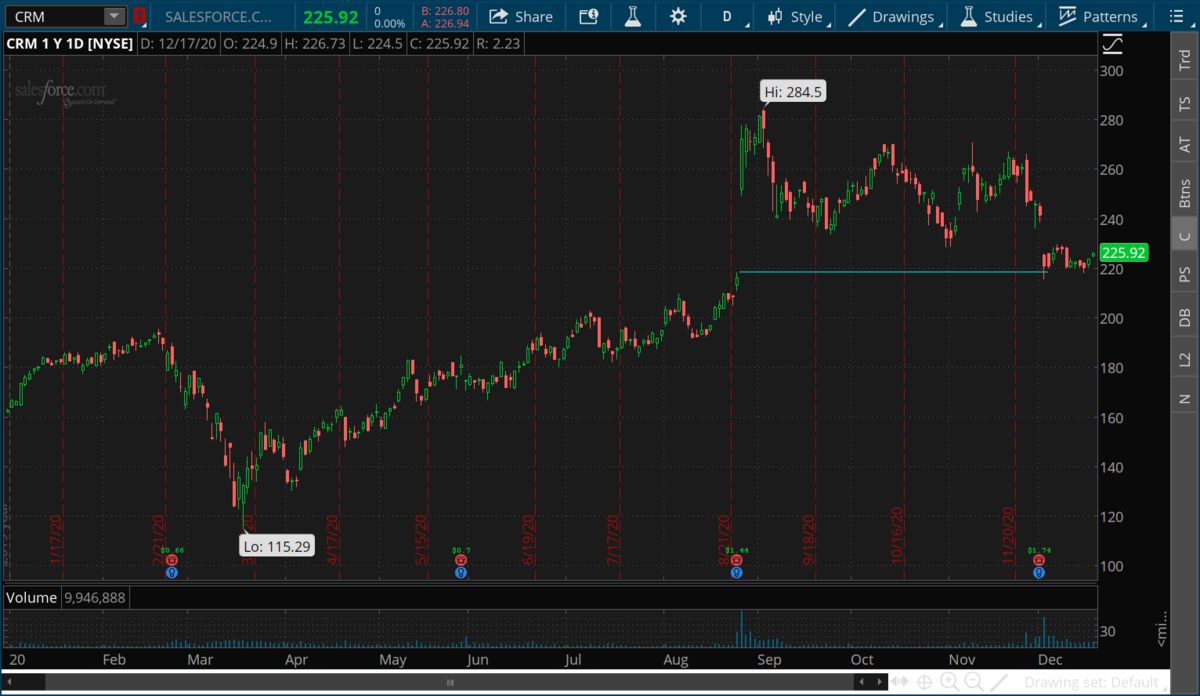Open chart settings with the gear icon
Screen dimensions: 1200x696
tap(679, 16)
